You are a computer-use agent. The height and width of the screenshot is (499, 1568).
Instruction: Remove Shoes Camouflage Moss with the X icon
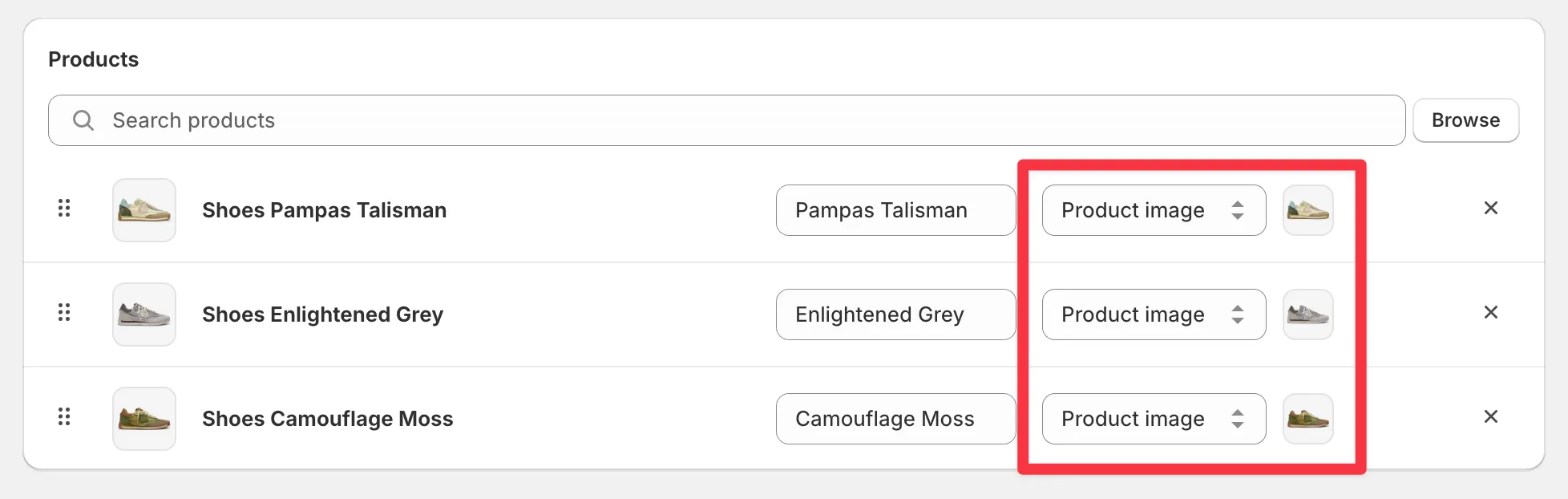pyautogui.click(x=1491, y=417)
